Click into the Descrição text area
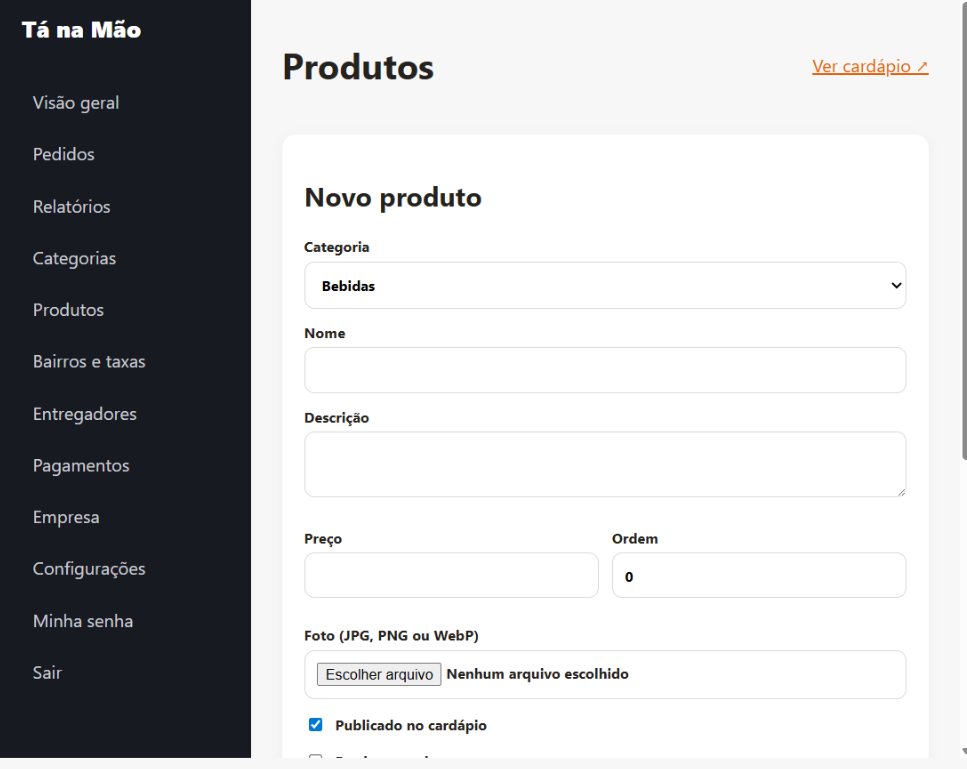 (605, 464)
